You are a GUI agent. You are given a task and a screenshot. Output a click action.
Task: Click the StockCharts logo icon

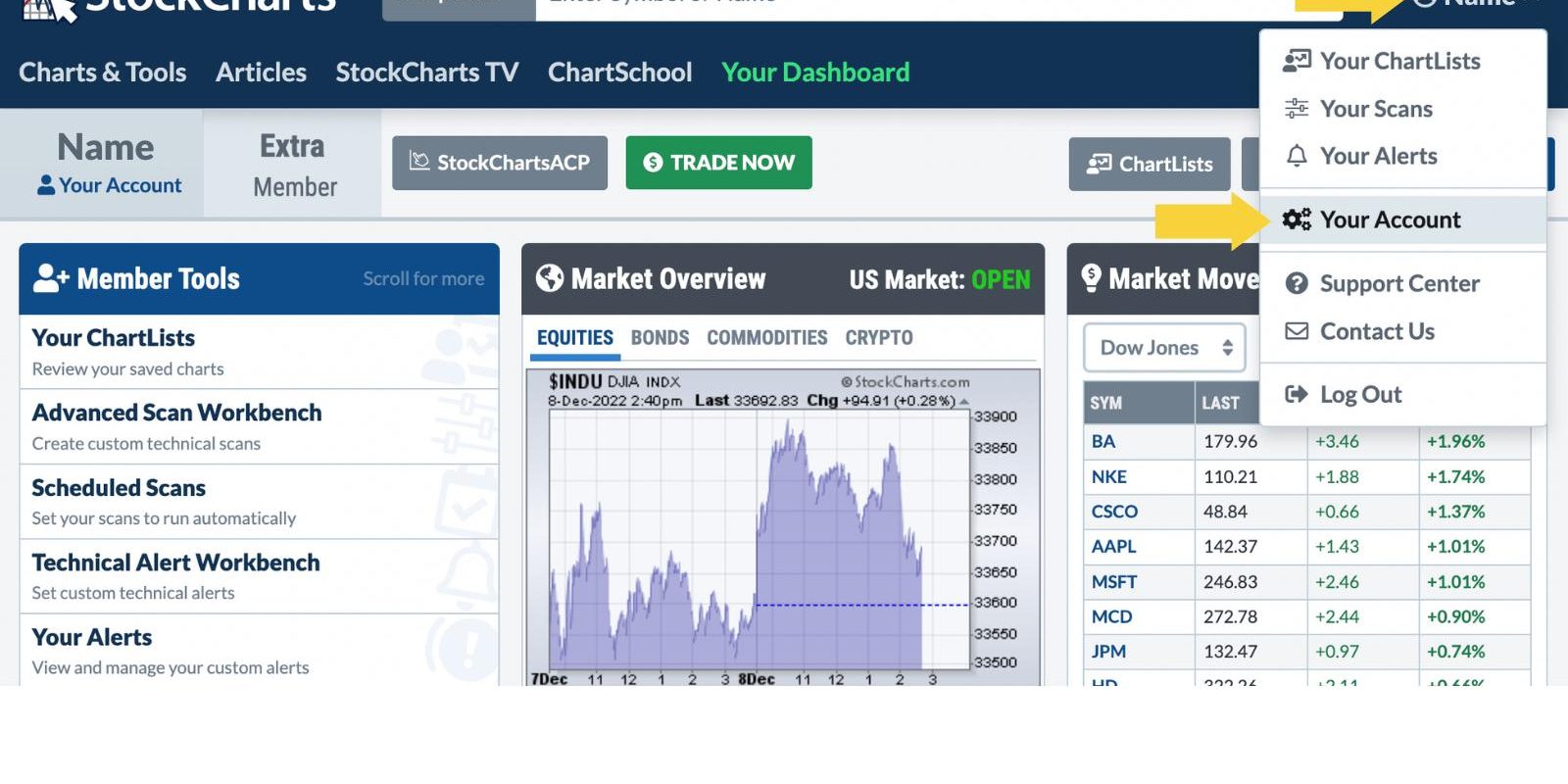point(49,8)
